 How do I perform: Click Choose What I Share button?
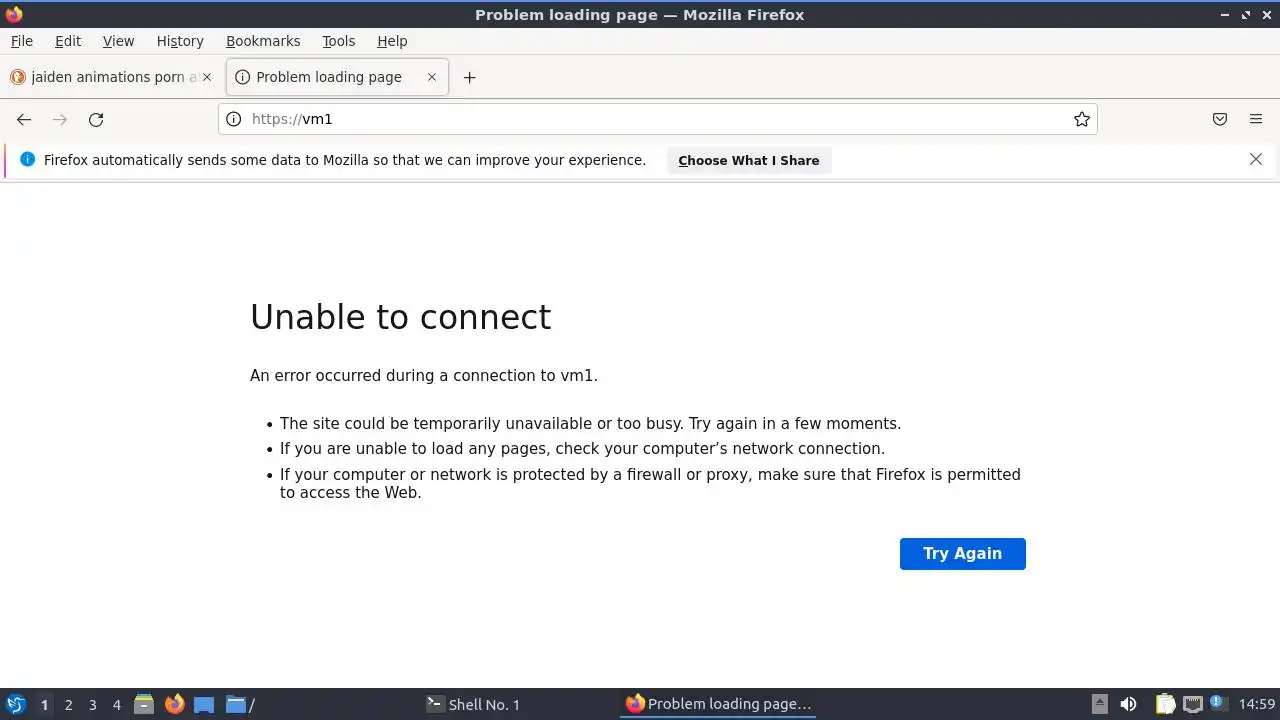click(x=748, y=160)
